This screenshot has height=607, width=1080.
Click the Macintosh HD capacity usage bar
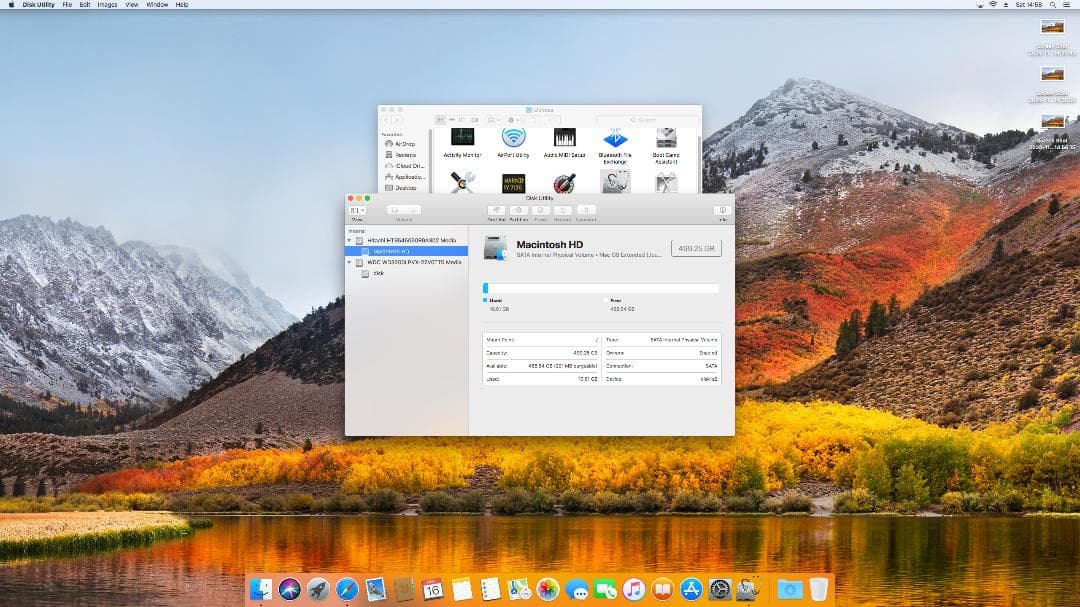(600, 288)
